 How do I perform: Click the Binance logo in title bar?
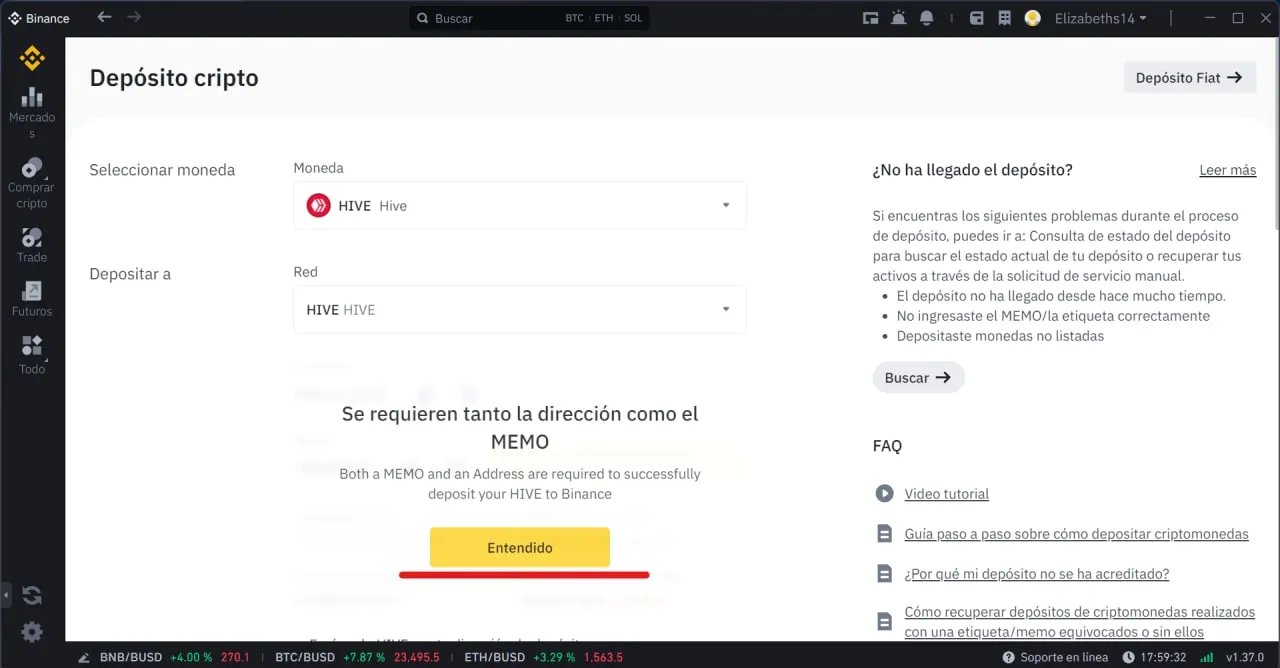click(x=39, y=18)
